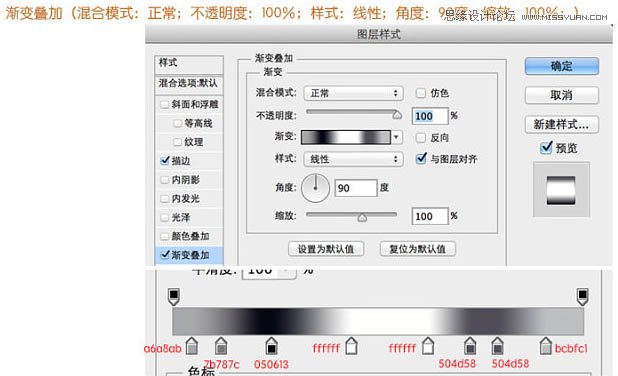Click the gradient preview bar next to 渐变
Screen dimensions: 618x376
tap(346, 137)
